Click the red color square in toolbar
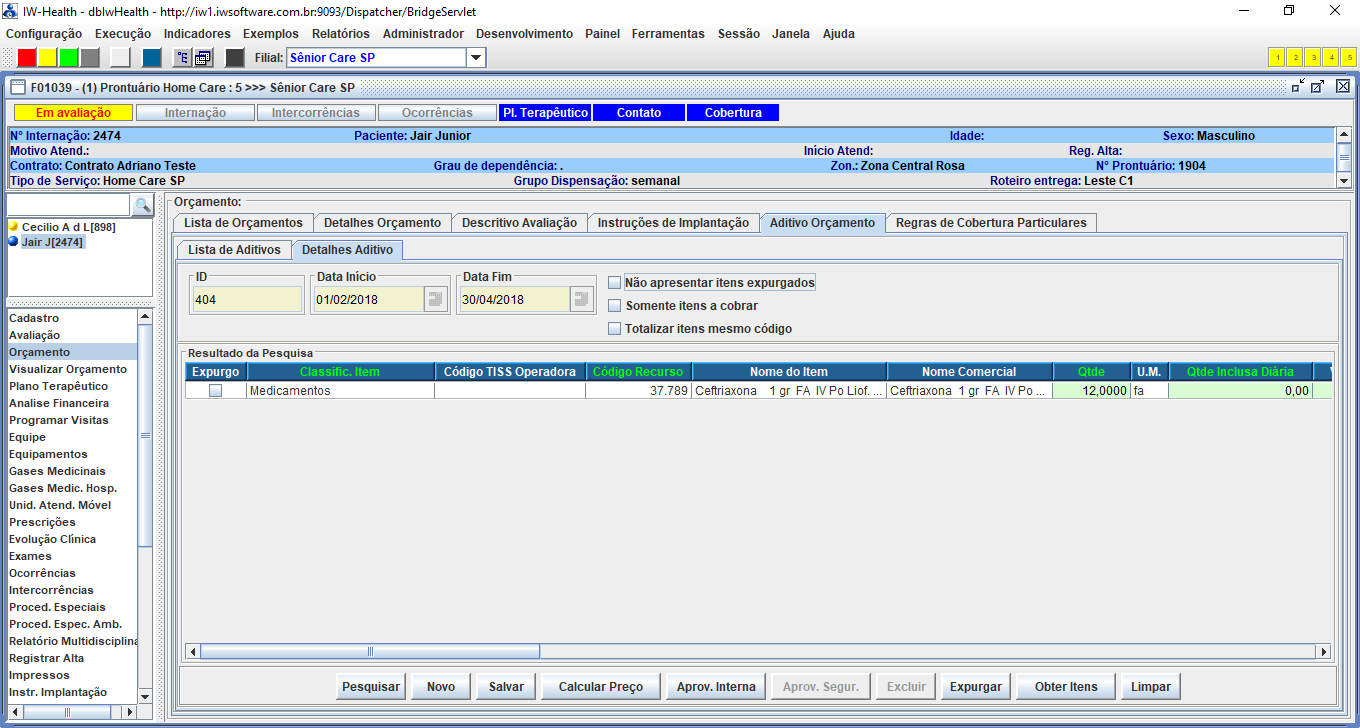This screenshot has width=1360, height=728. [27, 58]
